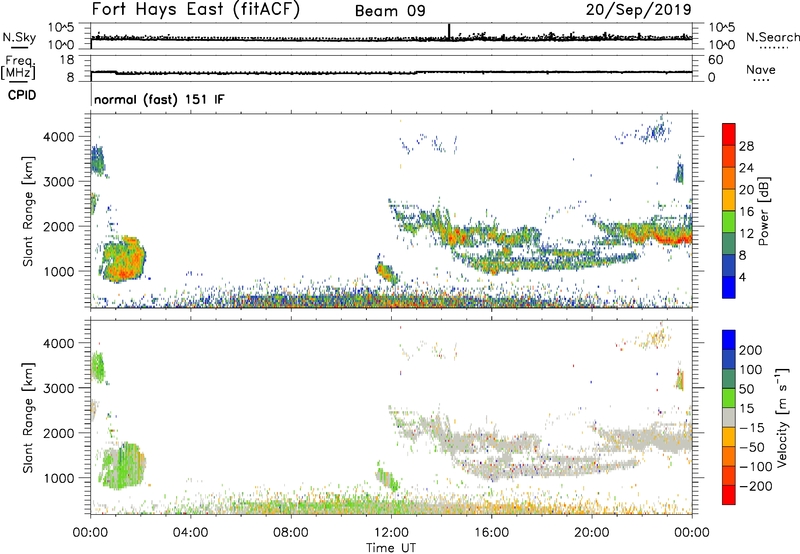Click the '04:00' time axis tick label

[191, 533]
